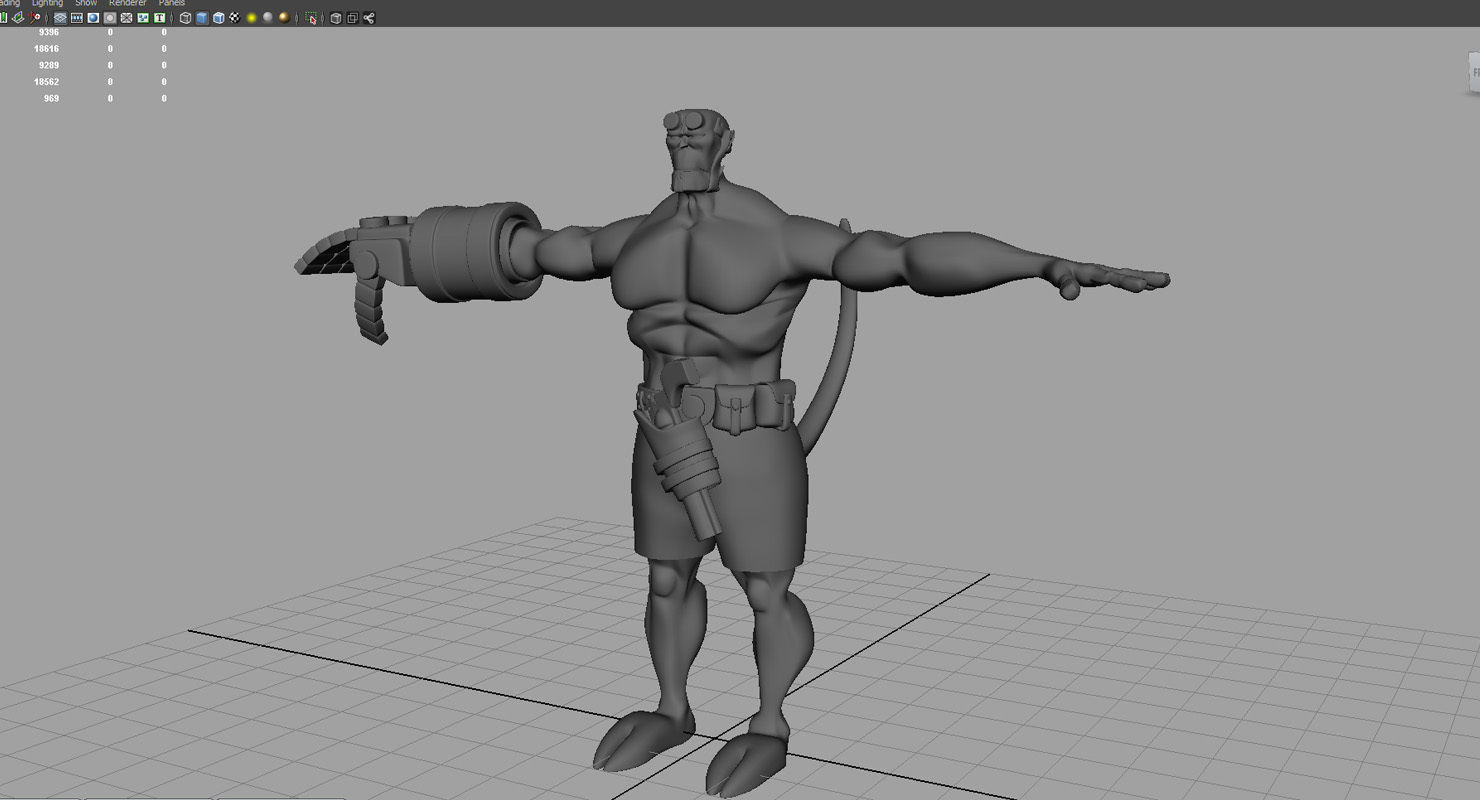This screenshot has width=1480, height=800.
Task: Toggle X-ray cube icon
Action: pos(336,18)
